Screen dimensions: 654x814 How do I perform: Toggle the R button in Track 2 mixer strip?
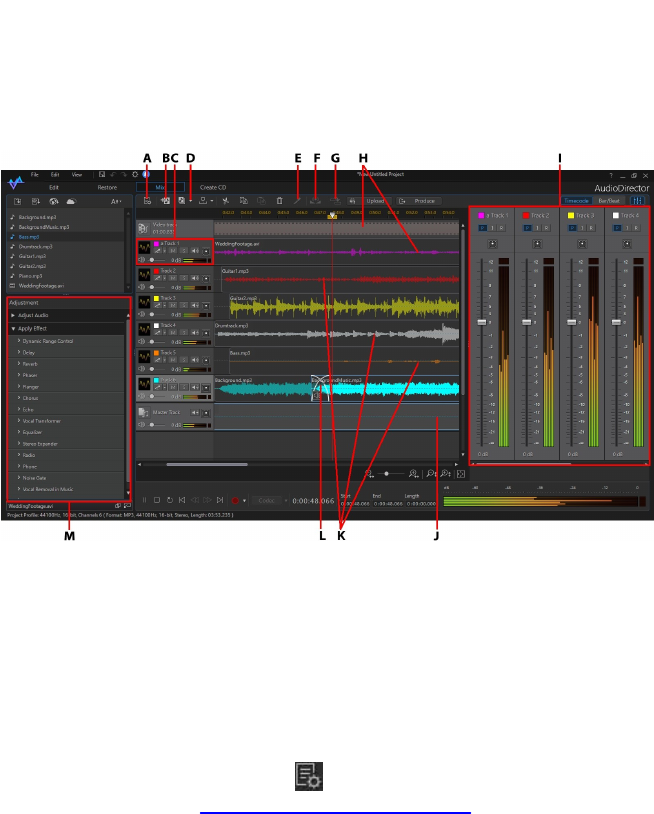point(547,228)
